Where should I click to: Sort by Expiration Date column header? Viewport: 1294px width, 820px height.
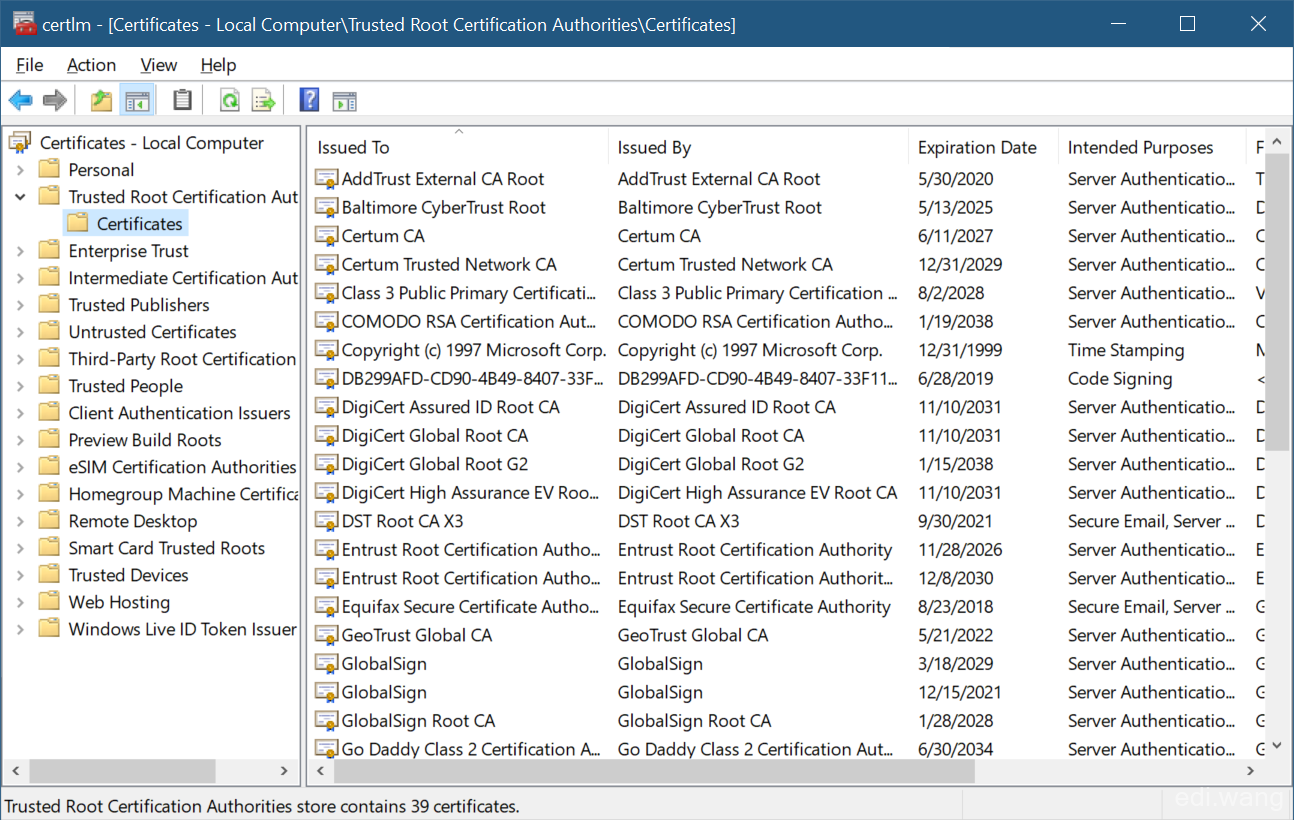(983, 147)
